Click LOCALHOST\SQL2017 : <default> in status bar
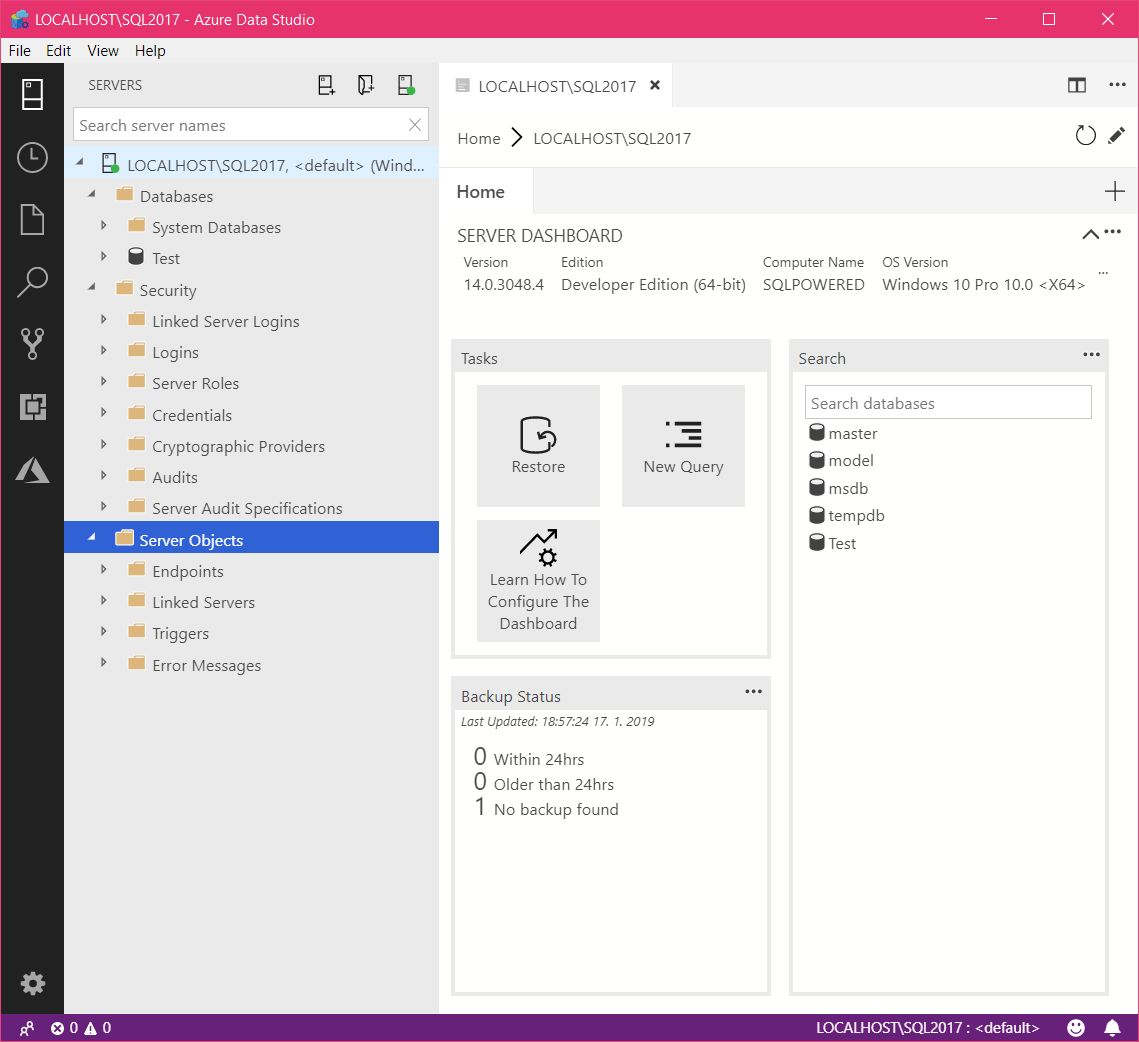 (927, 1027)
